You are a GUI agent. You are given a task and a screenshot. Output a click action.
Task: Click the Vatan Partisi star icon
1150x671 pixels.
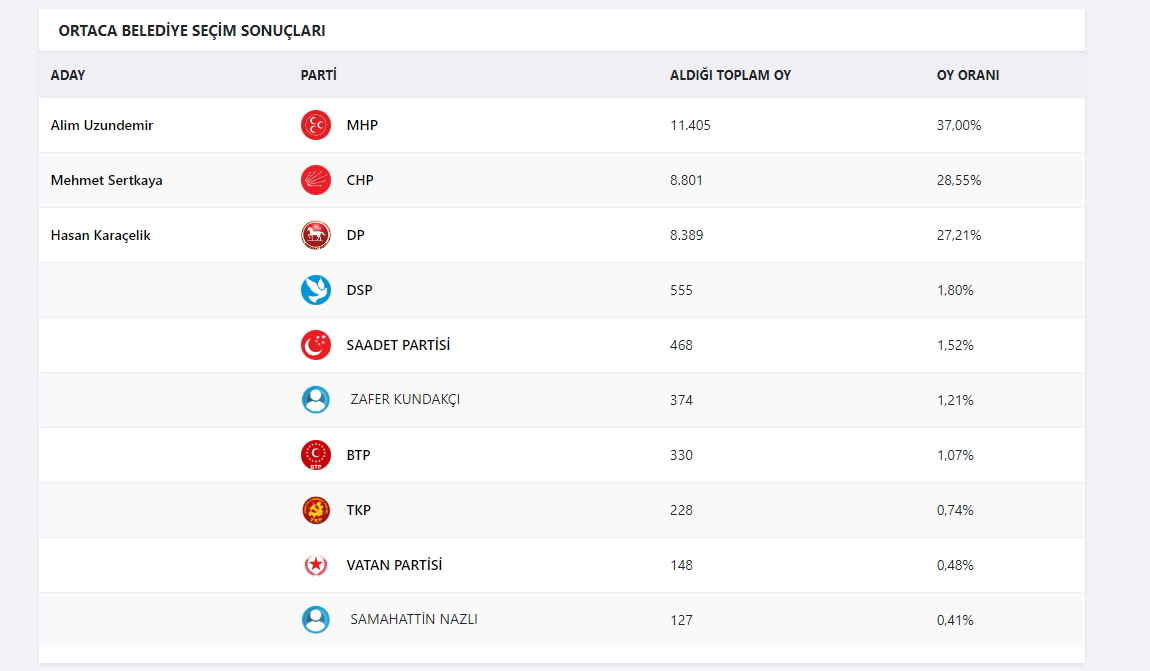316,565
